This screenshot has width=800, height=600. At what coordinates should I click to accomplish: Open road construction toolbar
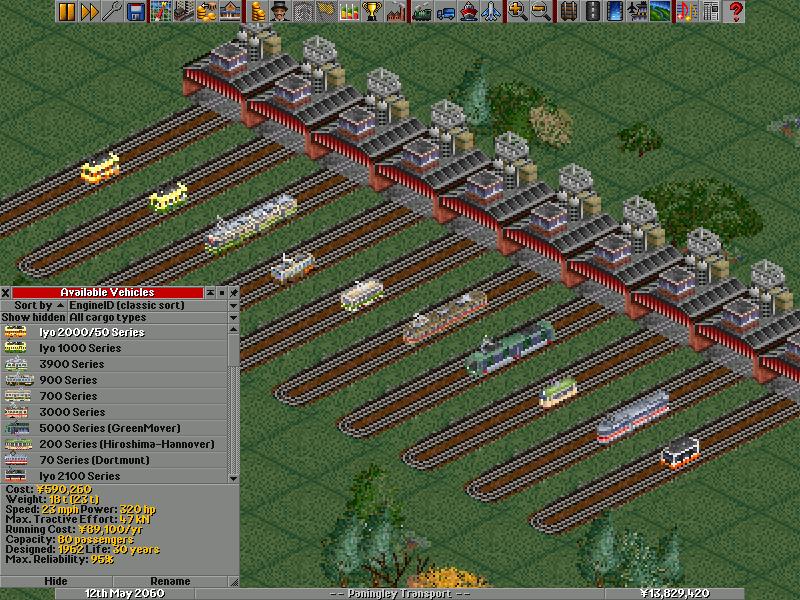[x=592, y=11]
